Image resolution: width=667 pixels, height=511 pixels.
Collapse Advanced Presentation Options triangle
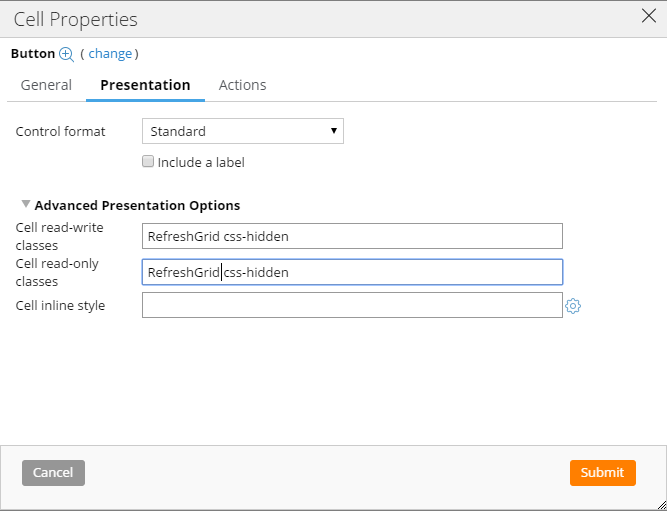[26, 205]
